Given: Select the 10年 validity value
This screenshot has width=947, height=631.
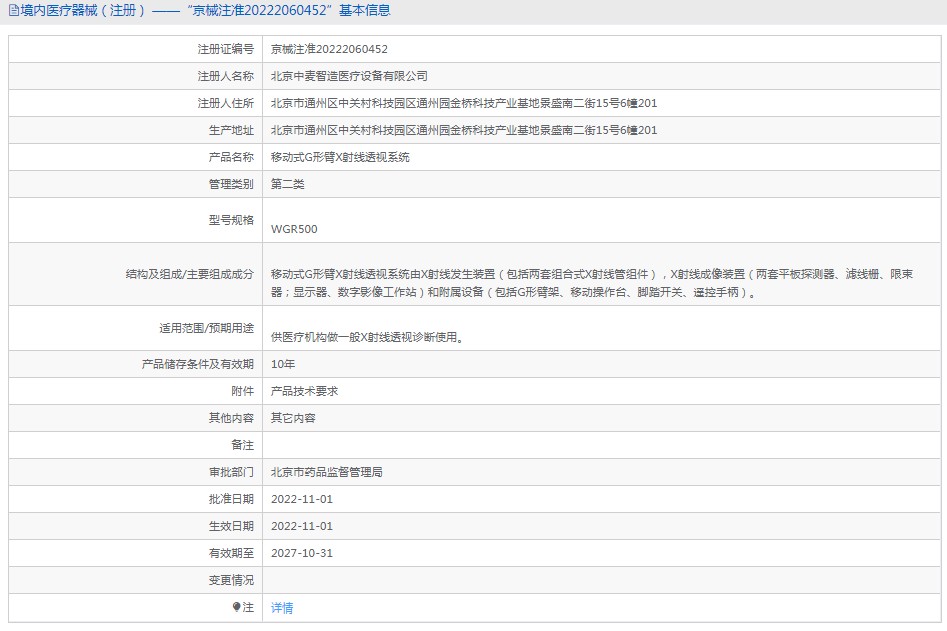Looking at the screenshot, I should [283, 364].
